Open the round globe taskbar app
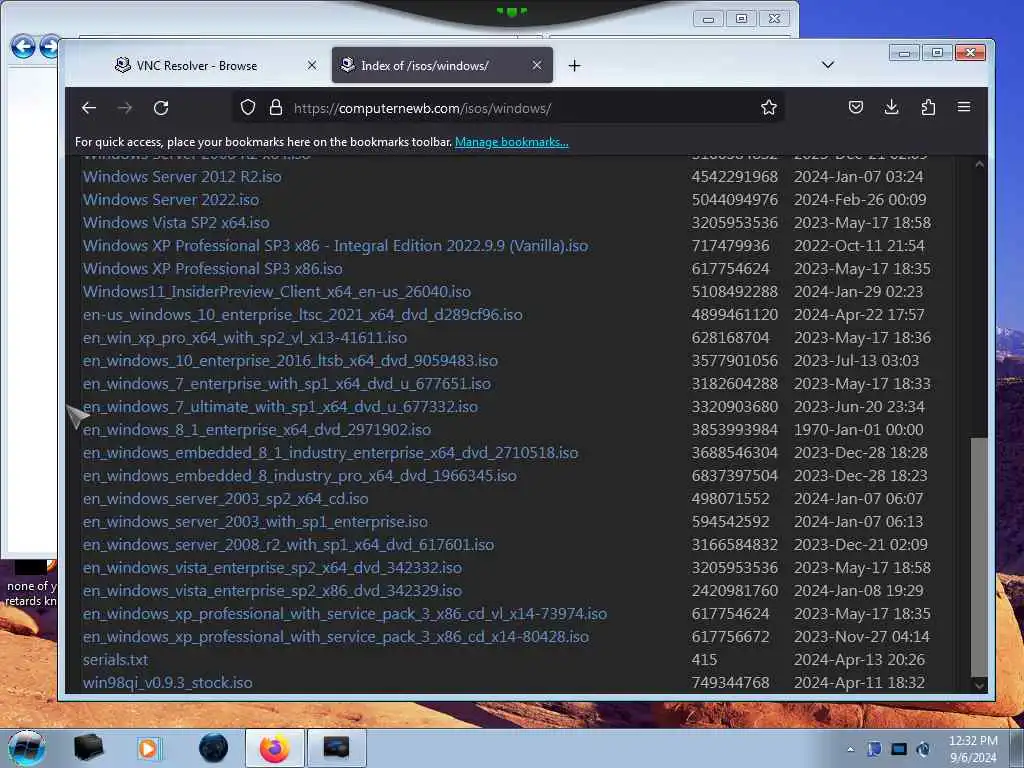This screenshot has height=768, width=1024. tap(213, 748)
